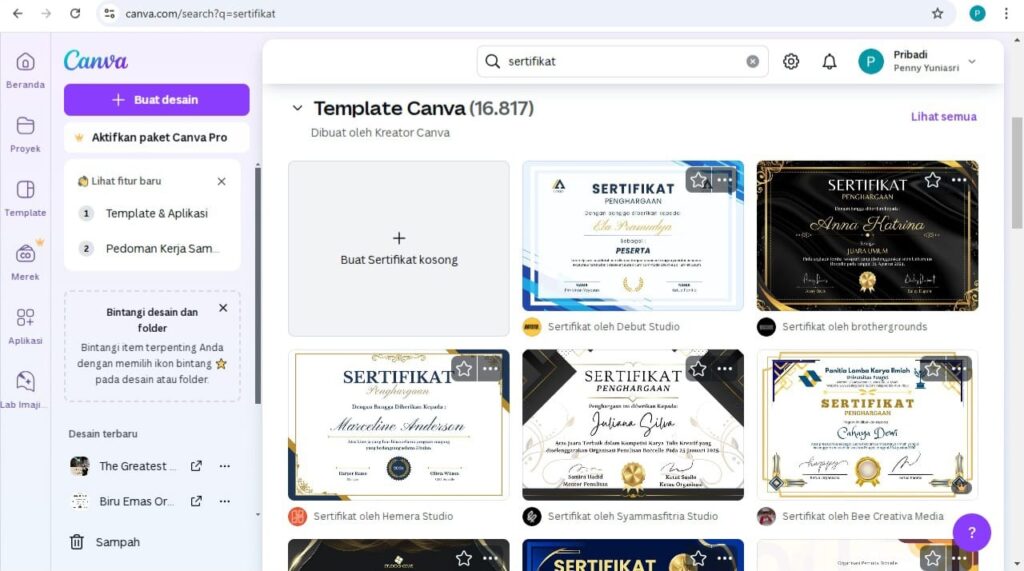
Task: Go back with browser back arrow
Action: [18, 13]
